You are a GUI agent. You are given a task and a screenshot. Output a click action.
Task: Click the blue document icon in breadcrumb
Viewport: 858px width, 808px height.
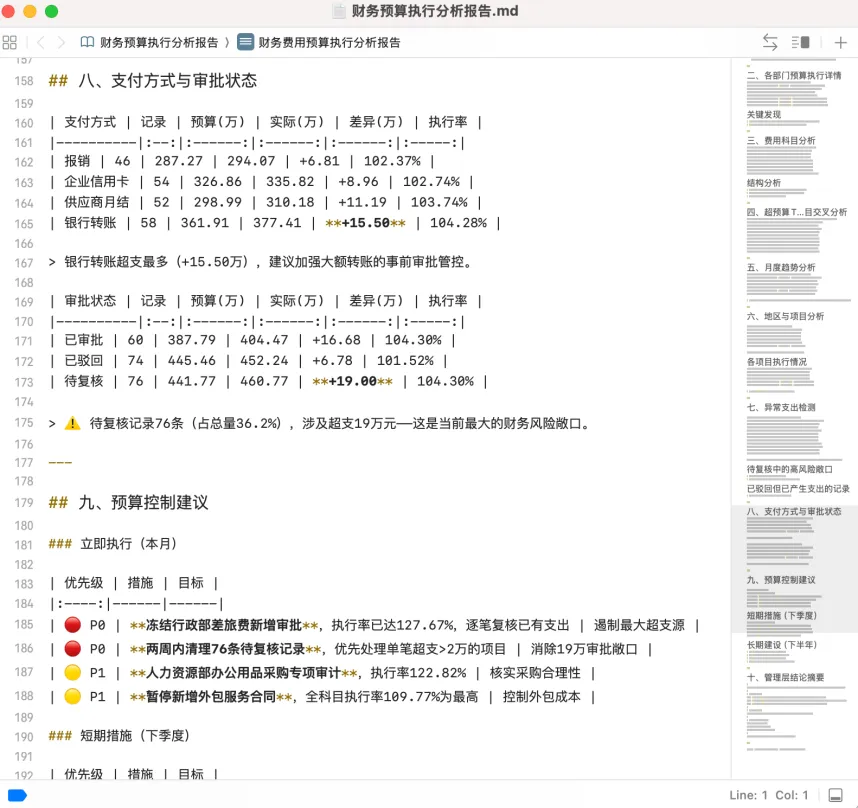coord(245,42)
